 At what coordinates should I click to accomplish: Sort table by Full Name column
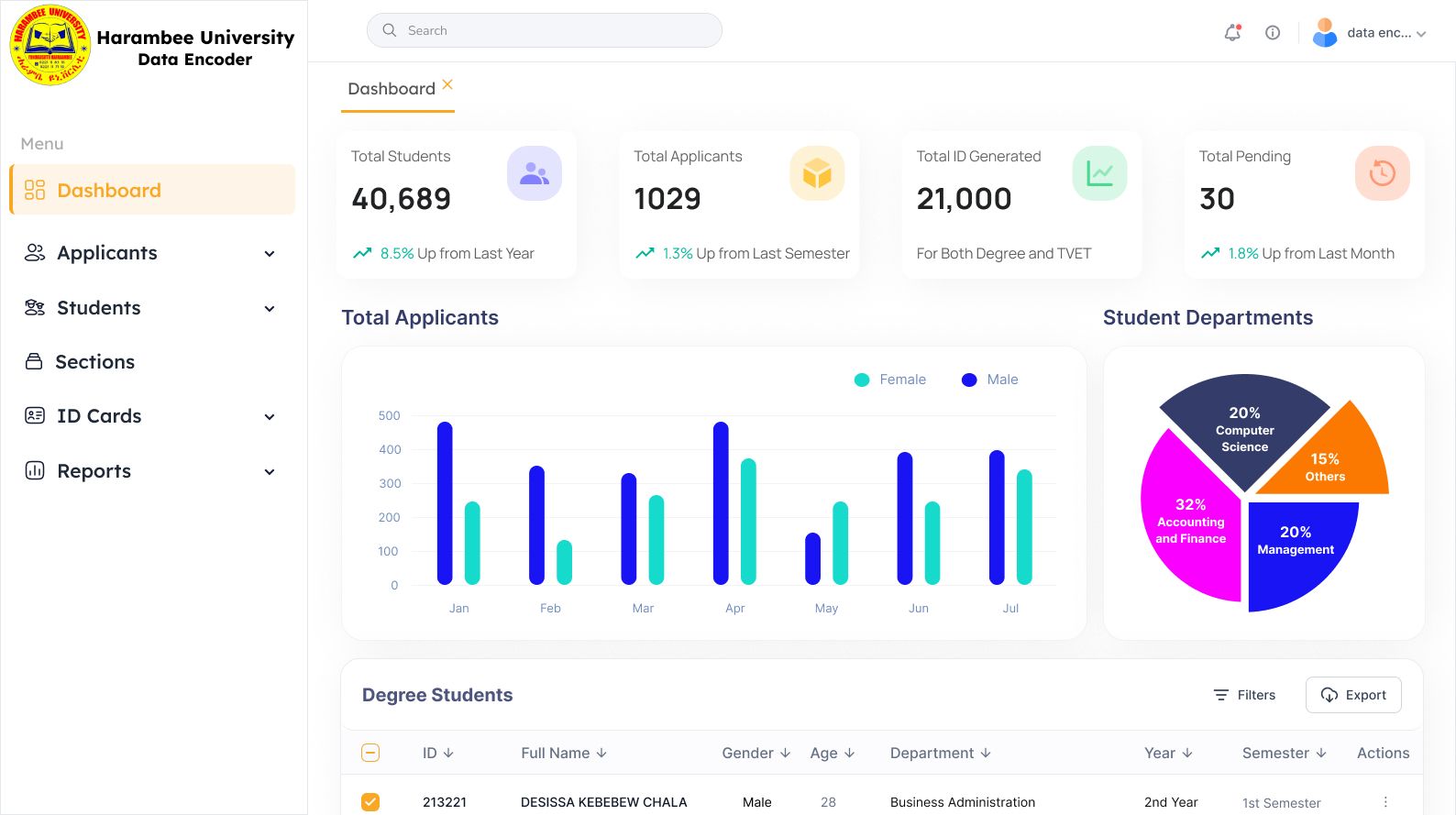[564, 753]
